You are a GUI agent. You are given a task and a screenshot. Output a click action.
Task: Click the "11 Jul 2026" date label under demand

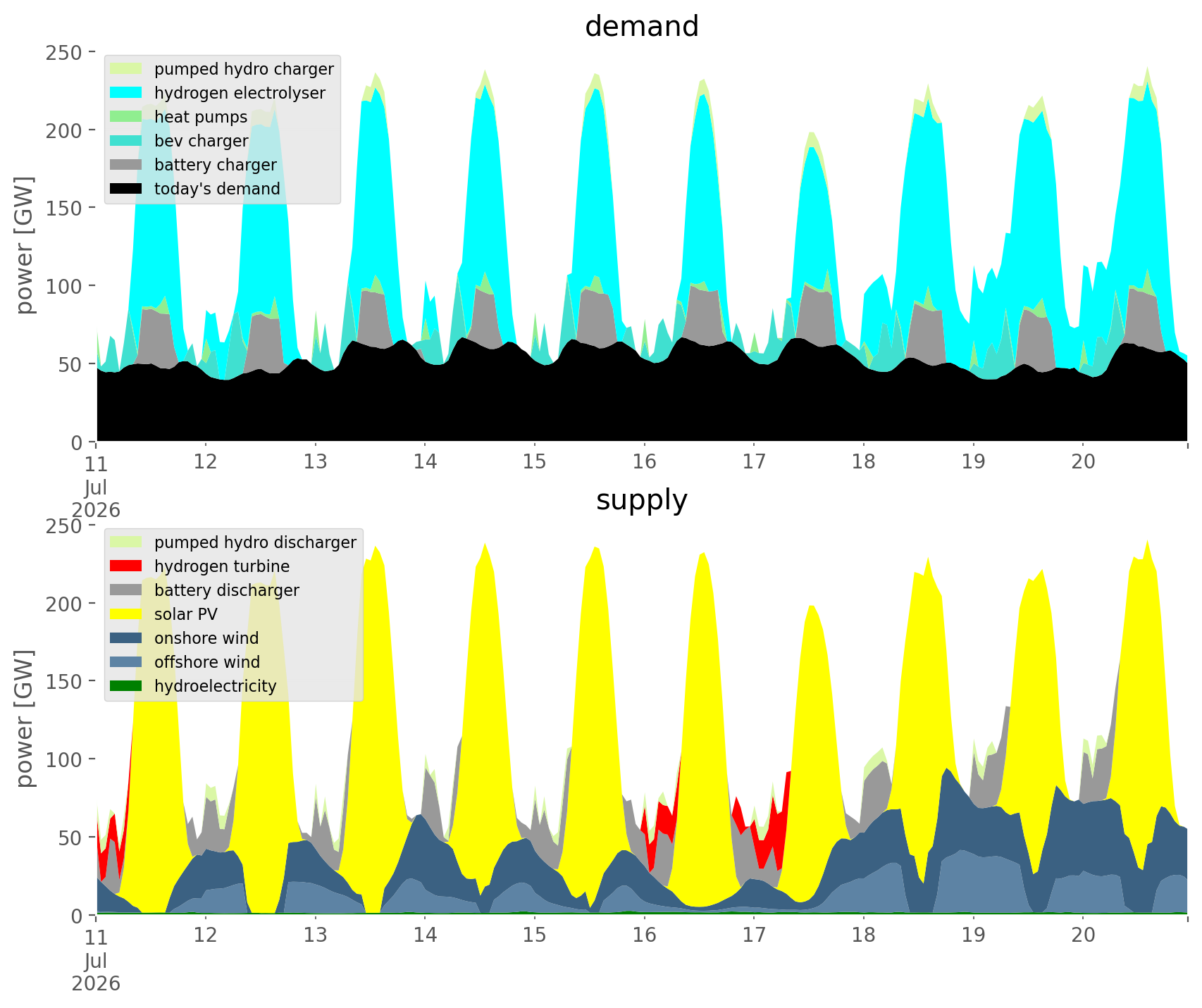[96, 487]
